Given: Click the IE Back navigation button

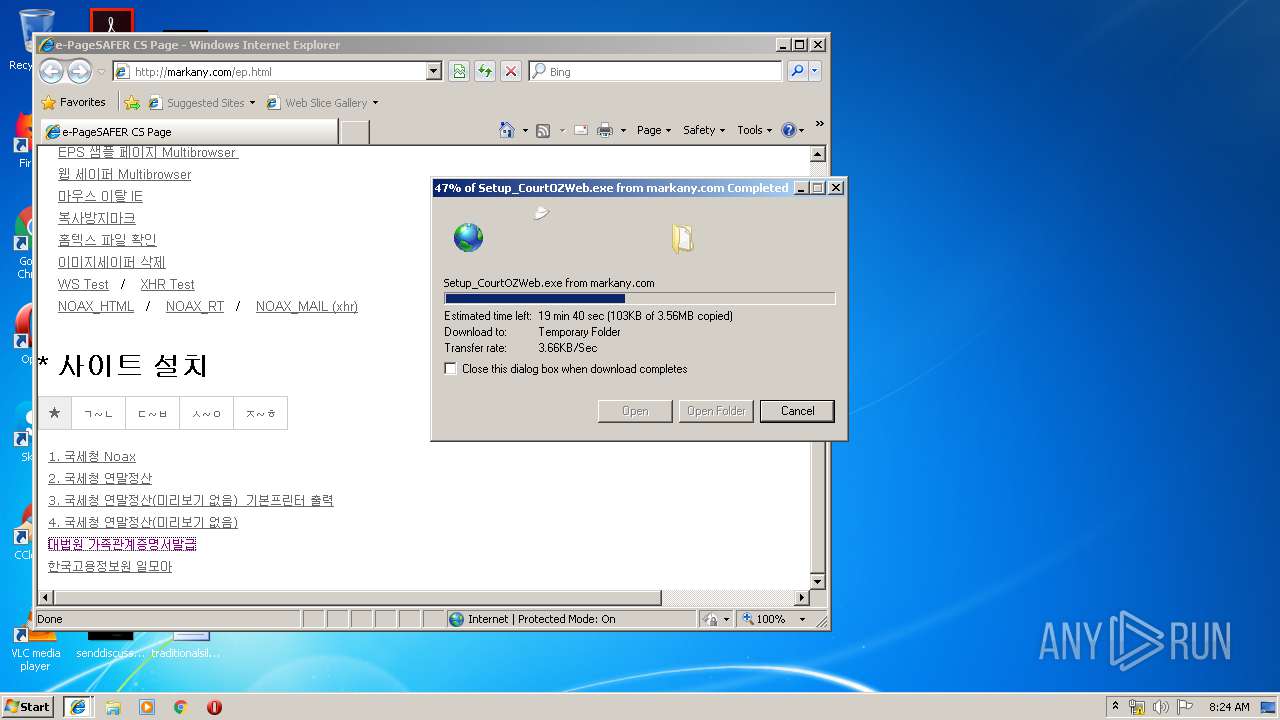Looking at the screenshot, I should pyautogui.click(x=51, y=71).
